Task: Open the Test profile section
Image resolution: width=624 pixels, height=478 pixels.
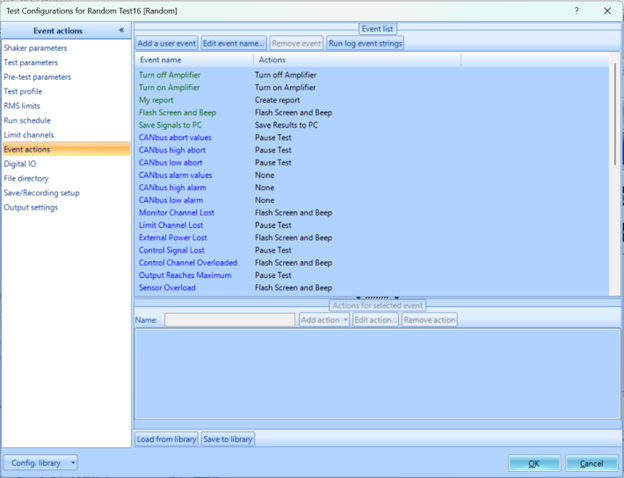Action: point(22,91)
